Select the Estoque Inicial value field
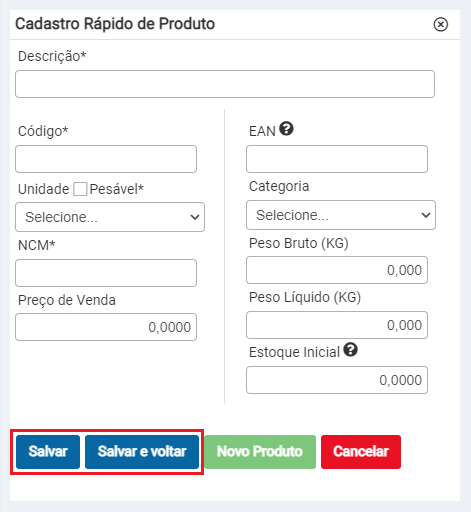 (337, 380)
